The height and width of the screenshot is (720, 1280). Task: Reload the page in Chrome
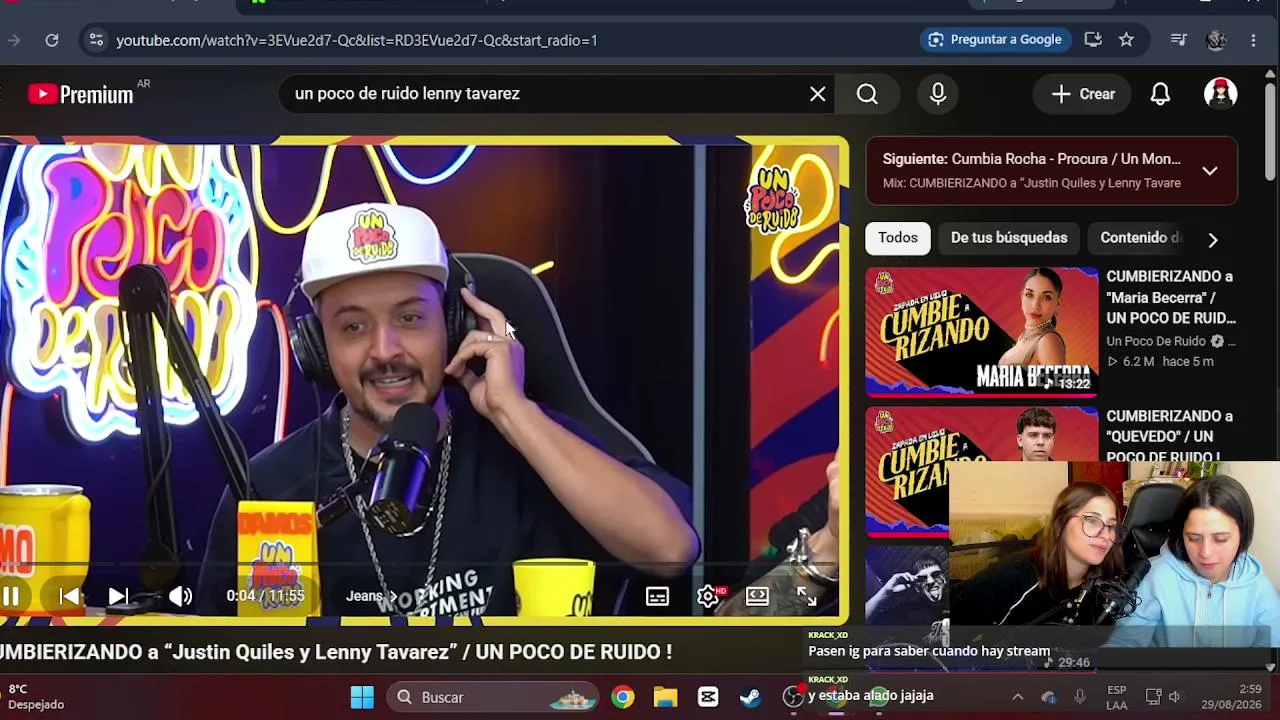tap(52, 40)
